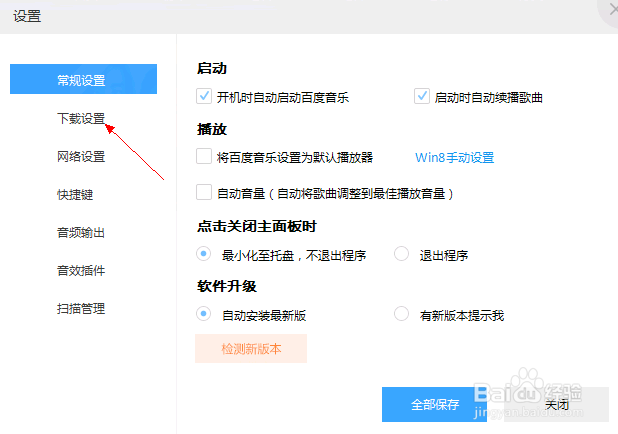
Task: Select 最小化至托盘，不退出程序 radio button
Action: (203, 254)
